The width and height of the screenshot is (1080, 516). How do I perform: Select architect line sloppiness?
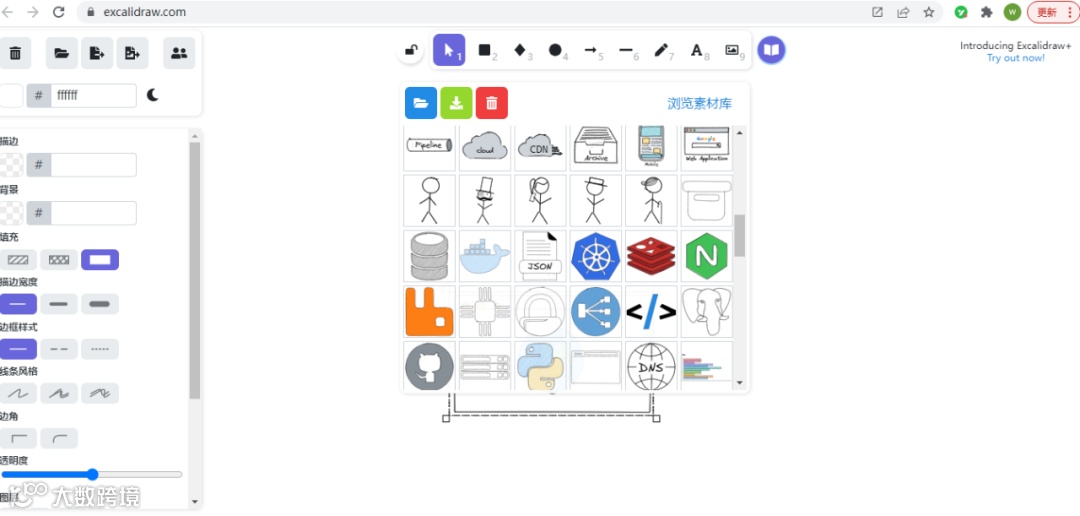tap(18, 393)
